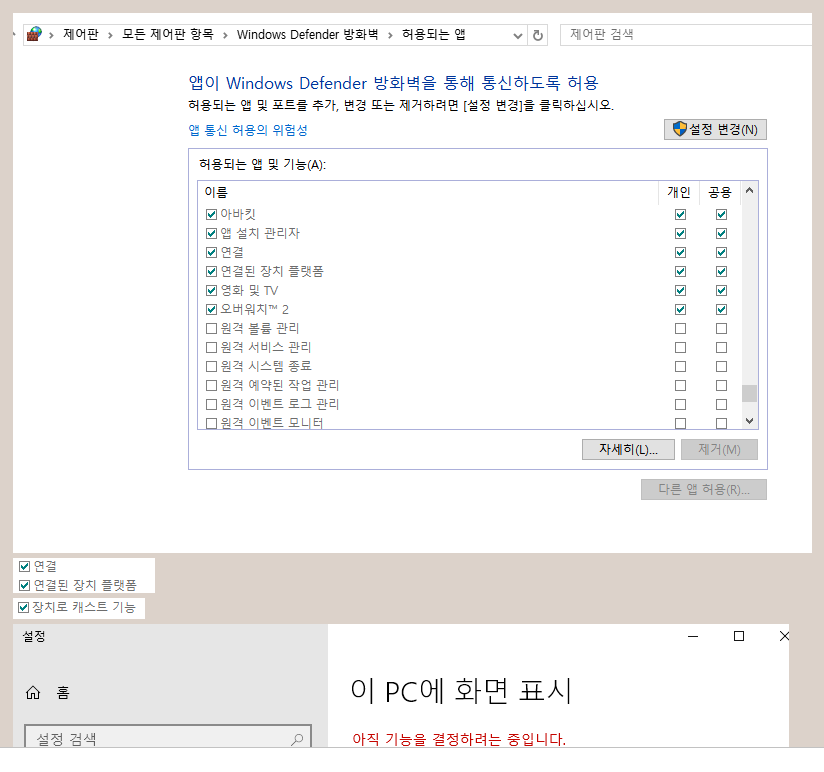The height and width of the screenshot is (772, 824).
Task: Click the 홈 icon in Settings window
Action: coord(33,693)
